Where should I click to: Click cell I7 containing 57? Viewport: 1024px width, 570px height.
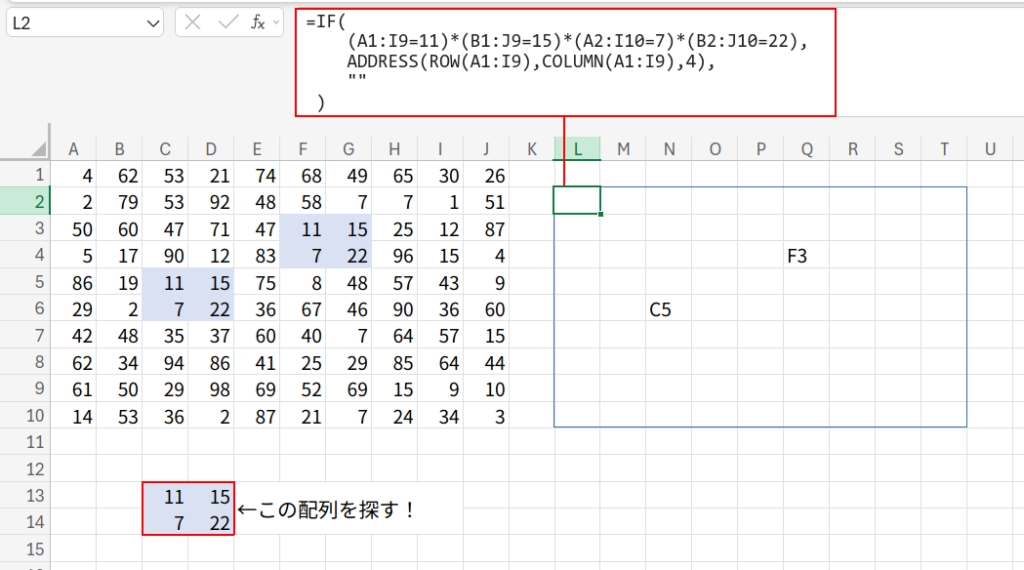click(x=440, y=336)
